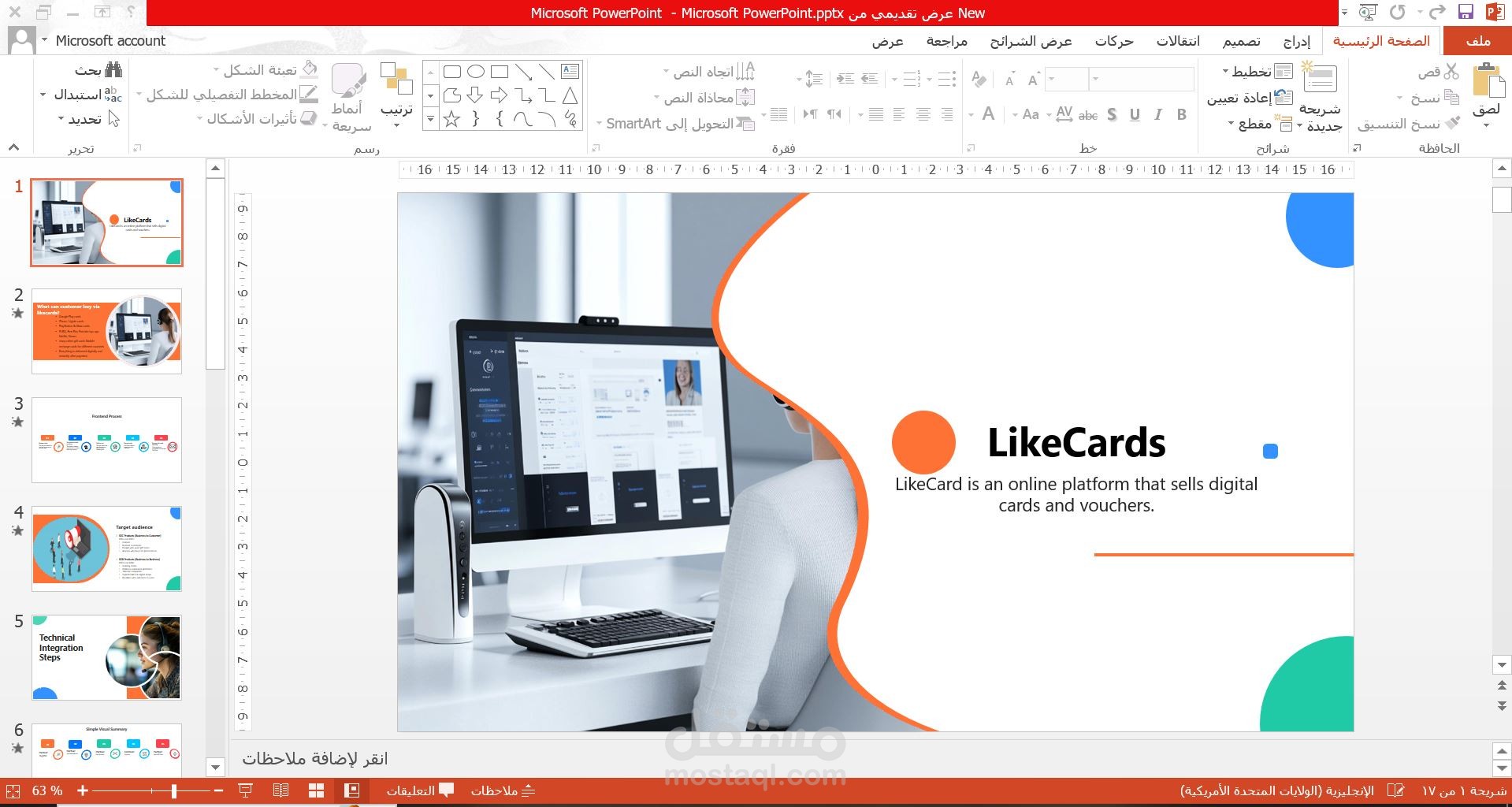The image size is (1512, 807).
Task: Click the Microsoft account label
Action: (110, 40)
